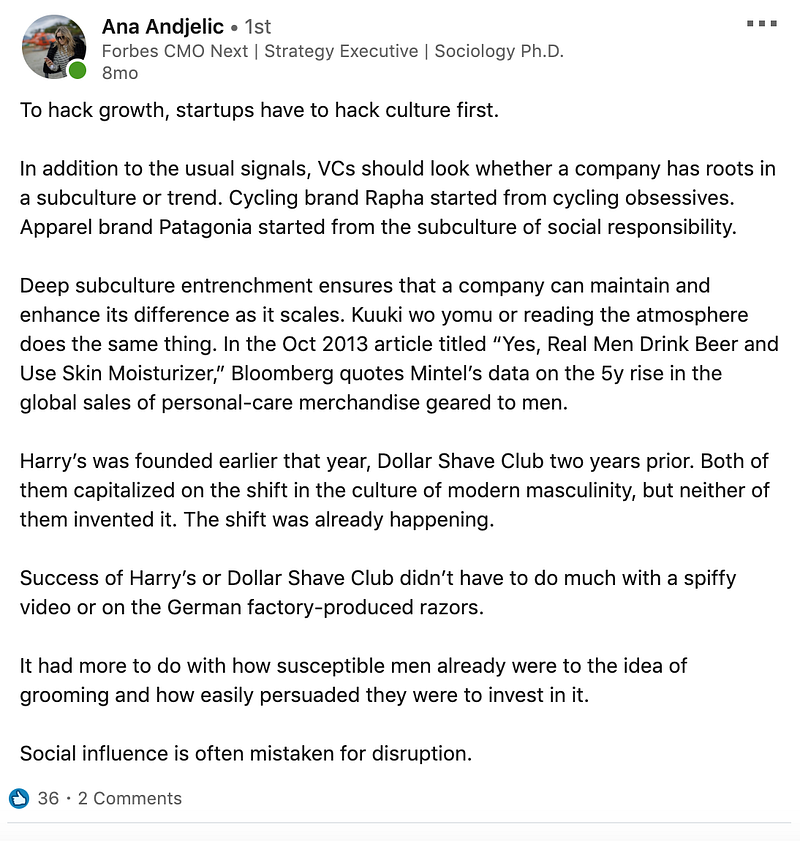Click the paragraph starting 'It had more to do'

pyautogui.click(x=353, y=681)
